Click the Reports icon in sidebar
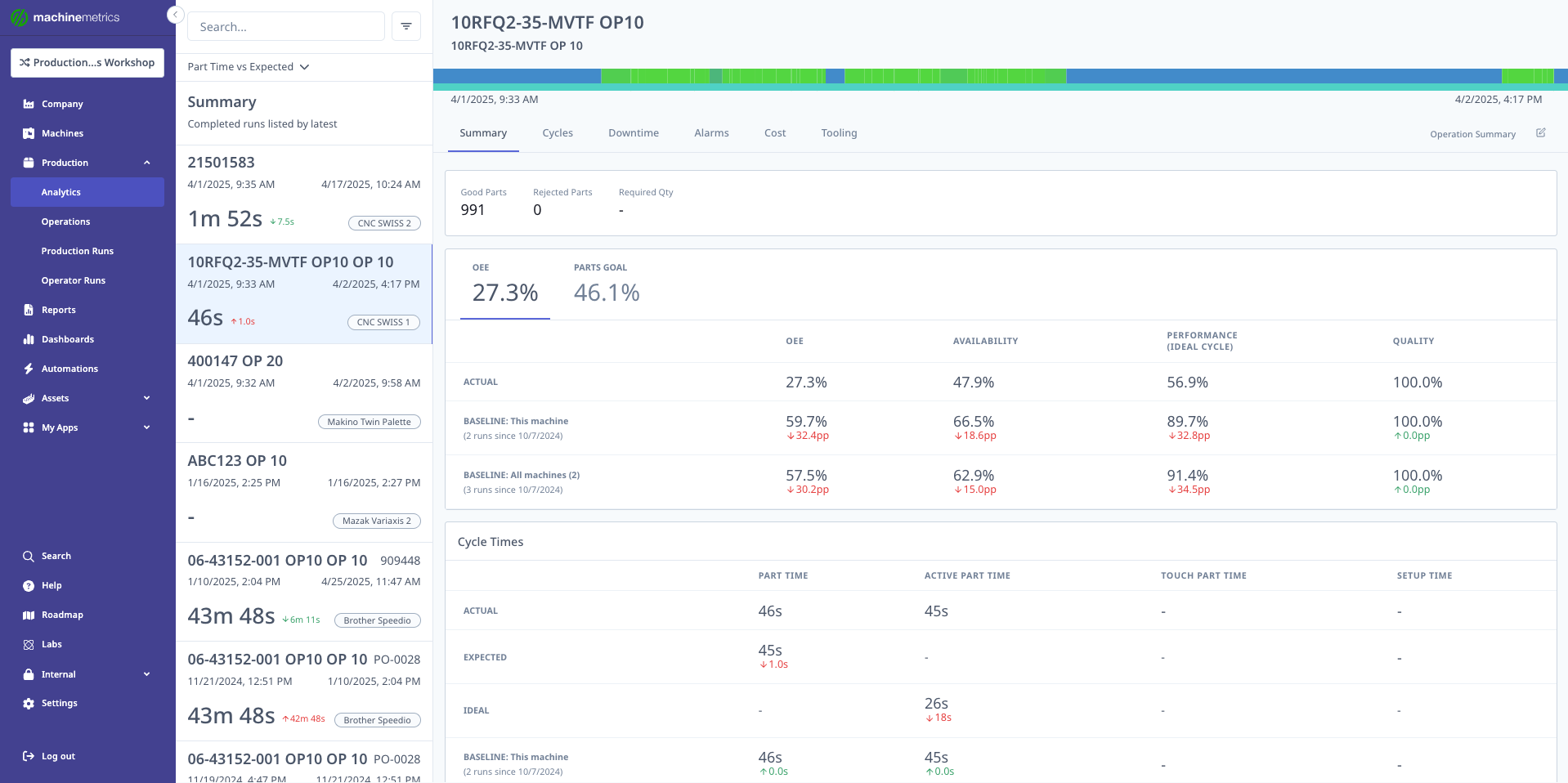Viewport: 1568px width, 783px height. (x=29, y=310)
